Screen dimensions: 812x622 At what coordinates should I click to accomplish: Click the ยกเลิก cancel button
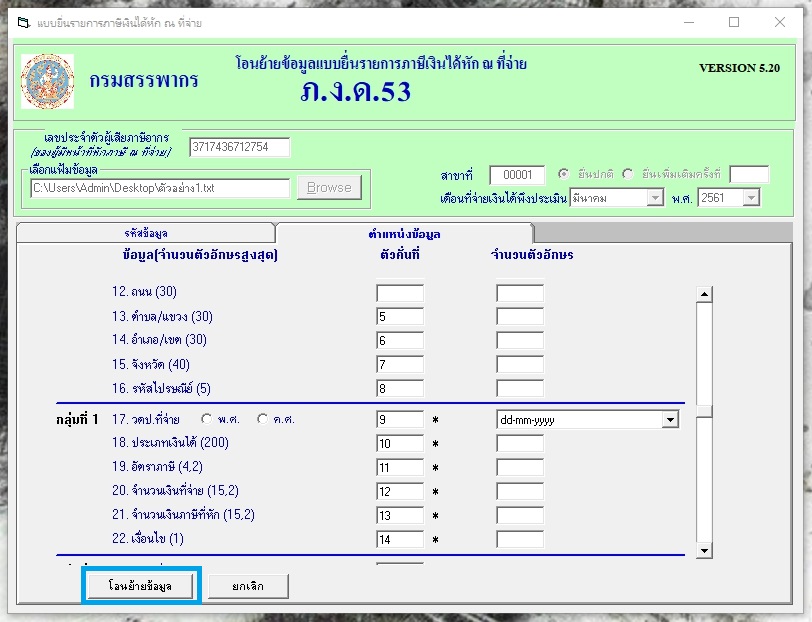pyautogui.click(x=248, y=586)
